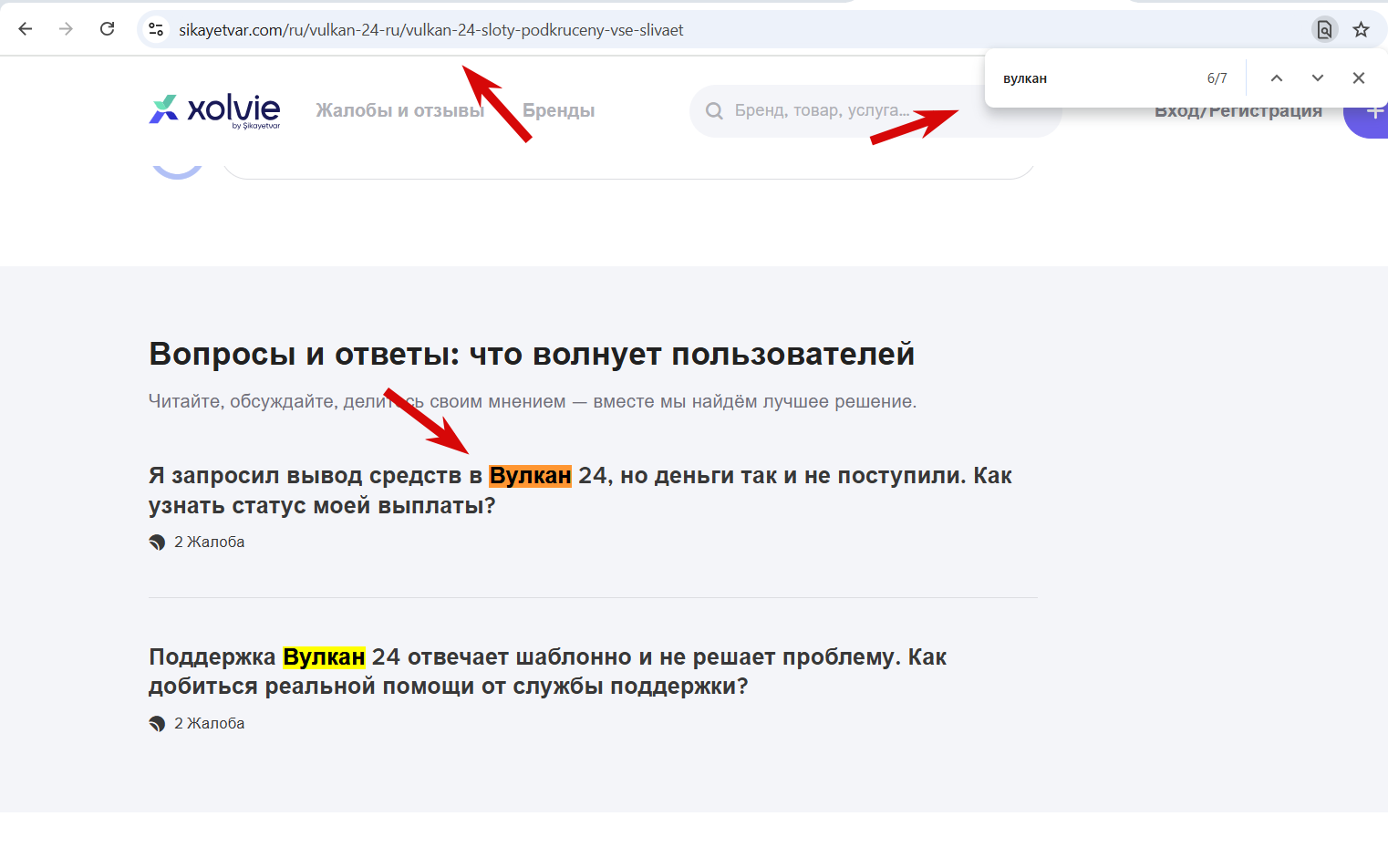Click 2 Жалоба under the withdrawal question
The height and width of the screenshot is (868, 1388).
click(209, 542)
